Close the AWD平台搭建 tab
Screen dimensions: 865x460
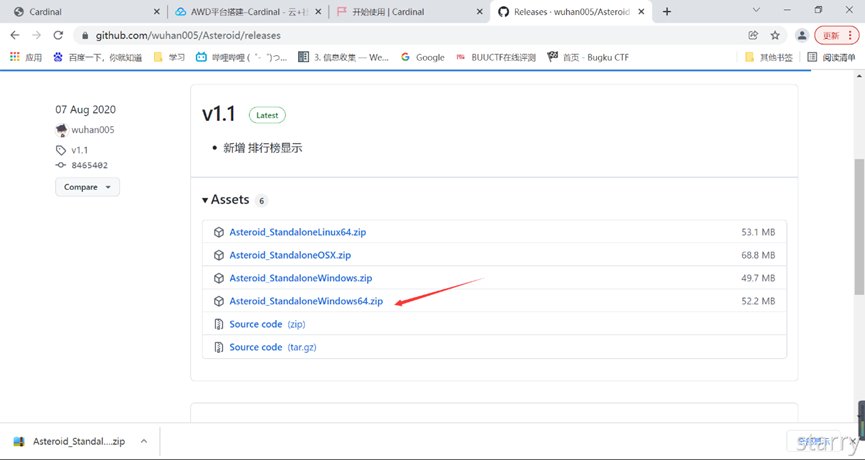tap(318, 12)
